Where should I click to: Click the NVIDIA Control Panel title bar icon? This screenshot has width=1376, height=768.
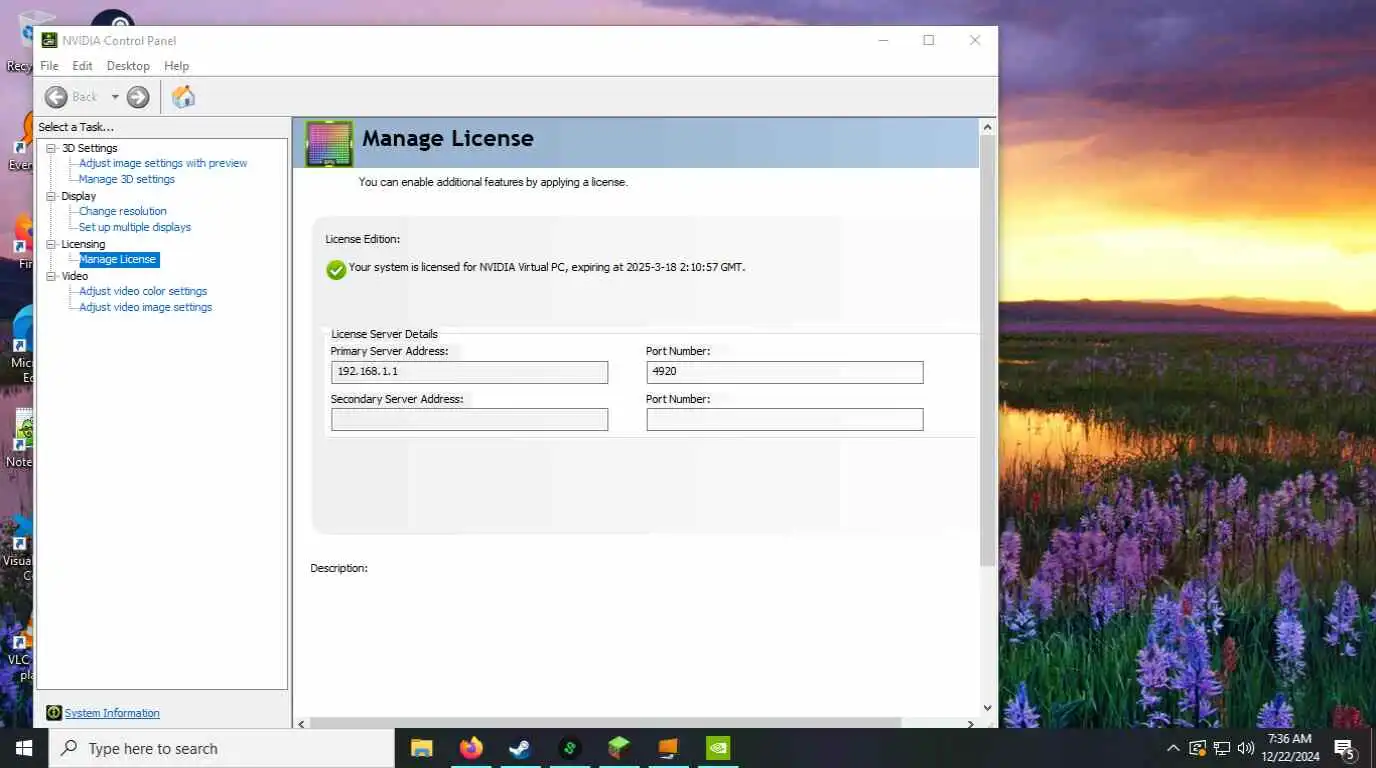[49, 40]
